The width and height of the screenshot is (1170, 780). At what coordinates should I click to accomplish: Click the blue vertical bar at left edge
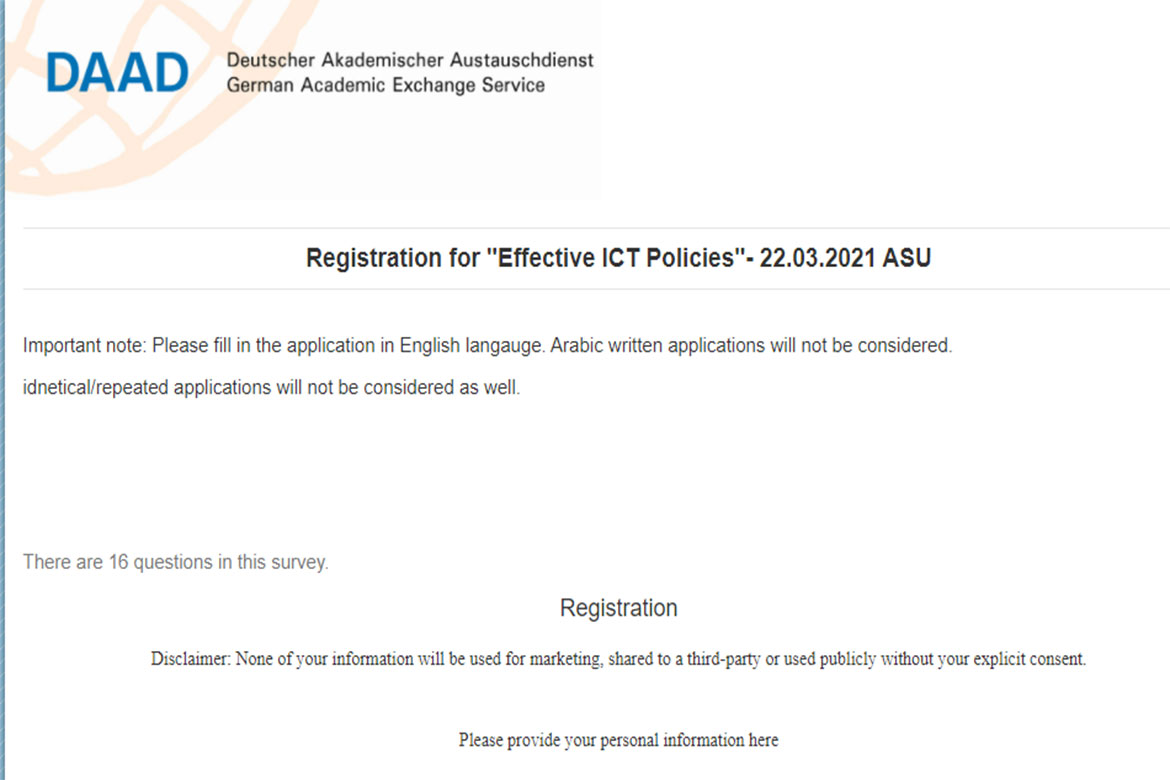(x=2, y=400)
